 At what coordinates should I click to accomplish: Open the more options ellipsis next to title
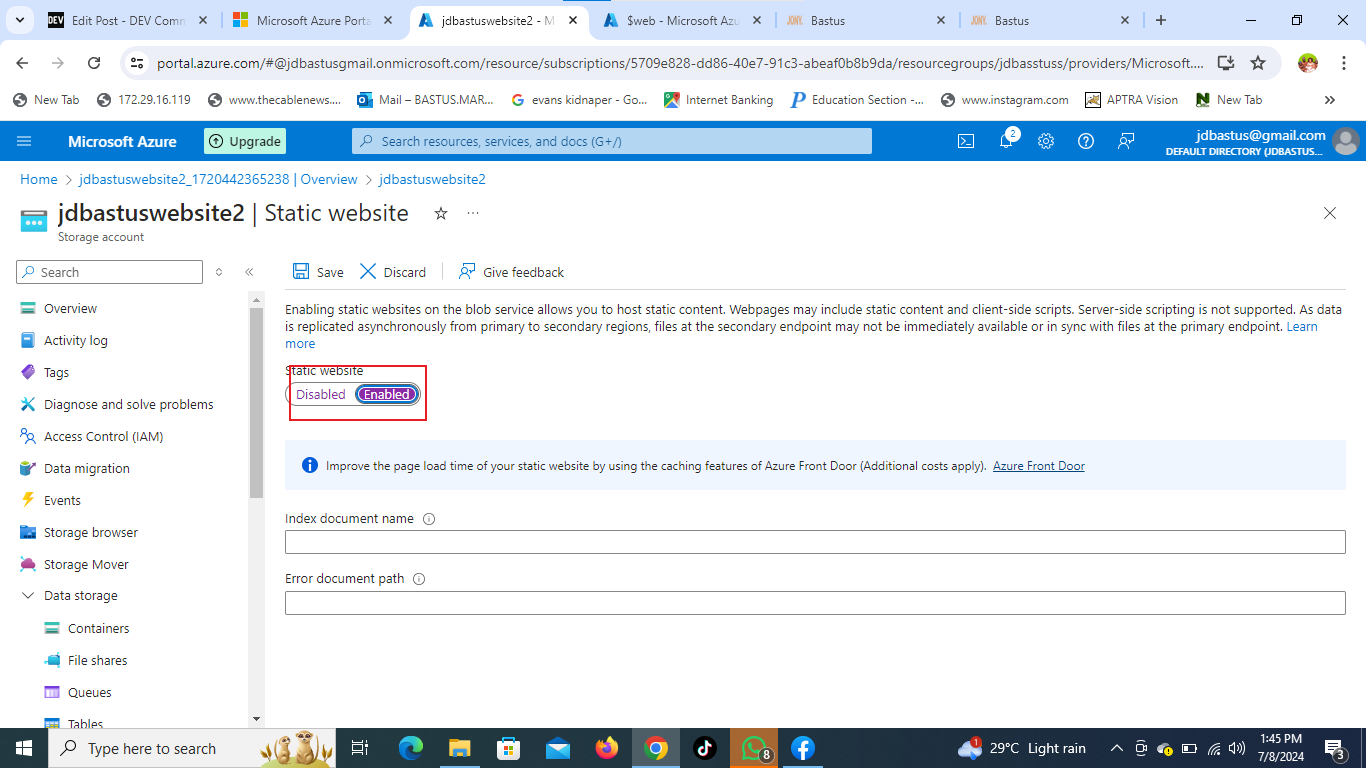coord(473,213)
